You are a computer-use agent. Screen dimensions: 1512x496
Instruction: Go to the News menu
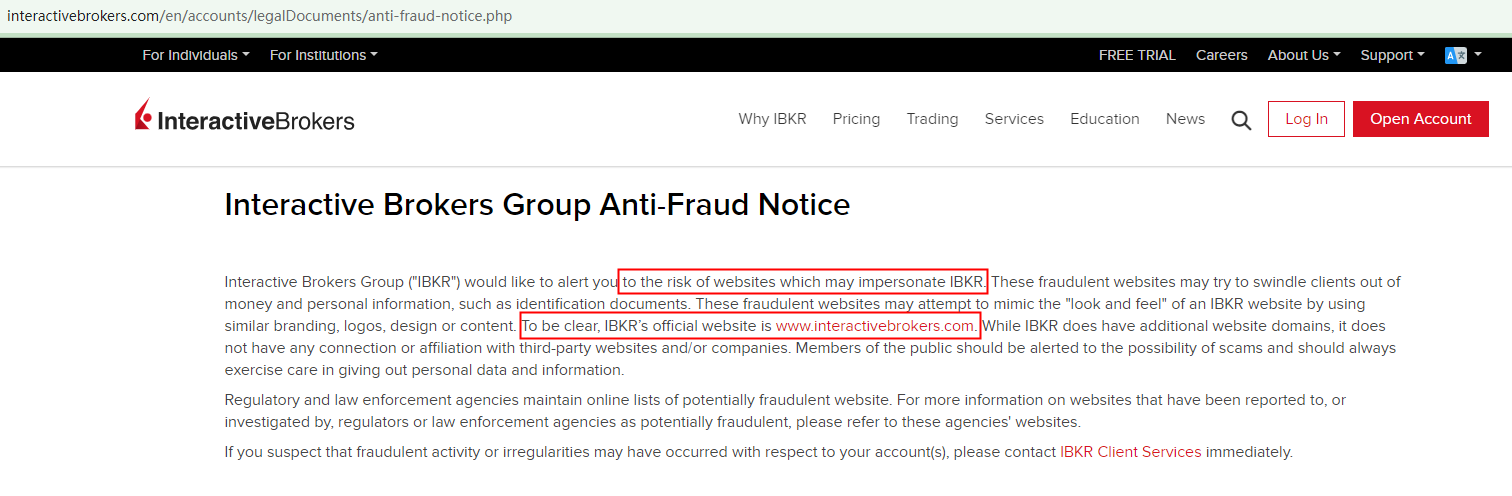coord(1185,119)
